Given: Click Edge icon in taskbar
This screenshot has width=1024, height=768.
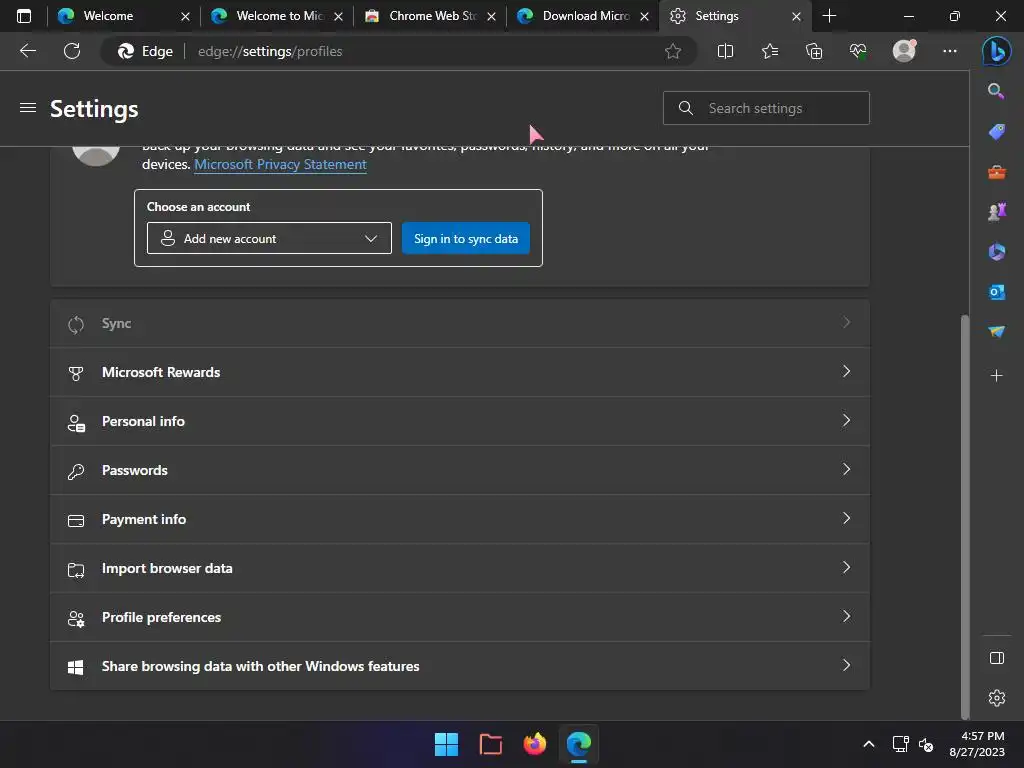Looking at the screenshot, I should (579, 744).
